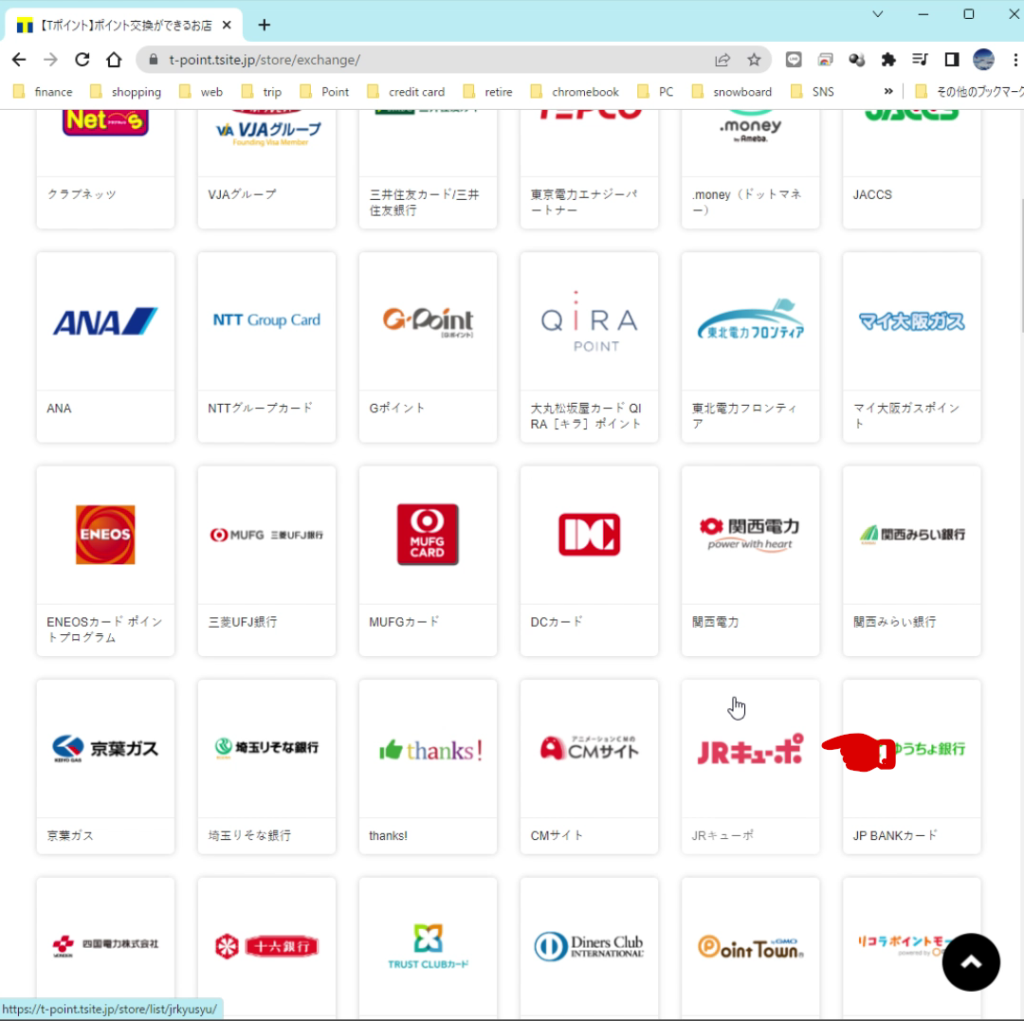Screen dimensions: 1024x1021
Task: Go back to the previous page
Action: (x=19, y=60)
